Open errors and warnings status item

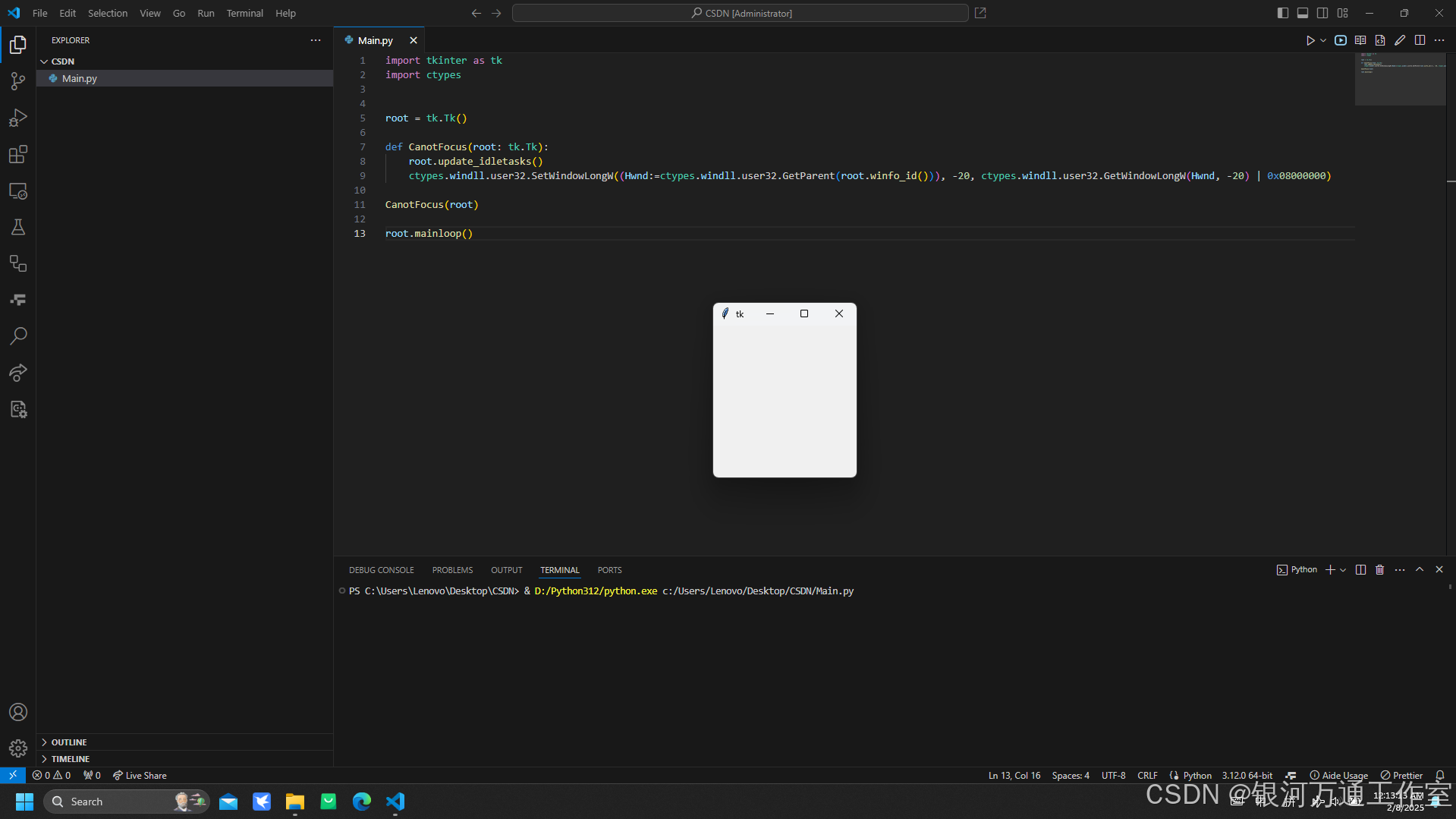coord(52,776)
